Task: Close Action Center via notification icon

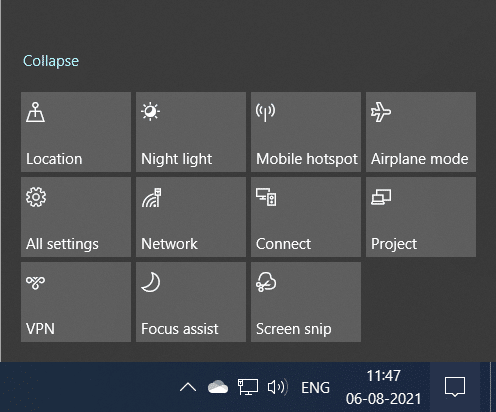Action: (455, 387)
